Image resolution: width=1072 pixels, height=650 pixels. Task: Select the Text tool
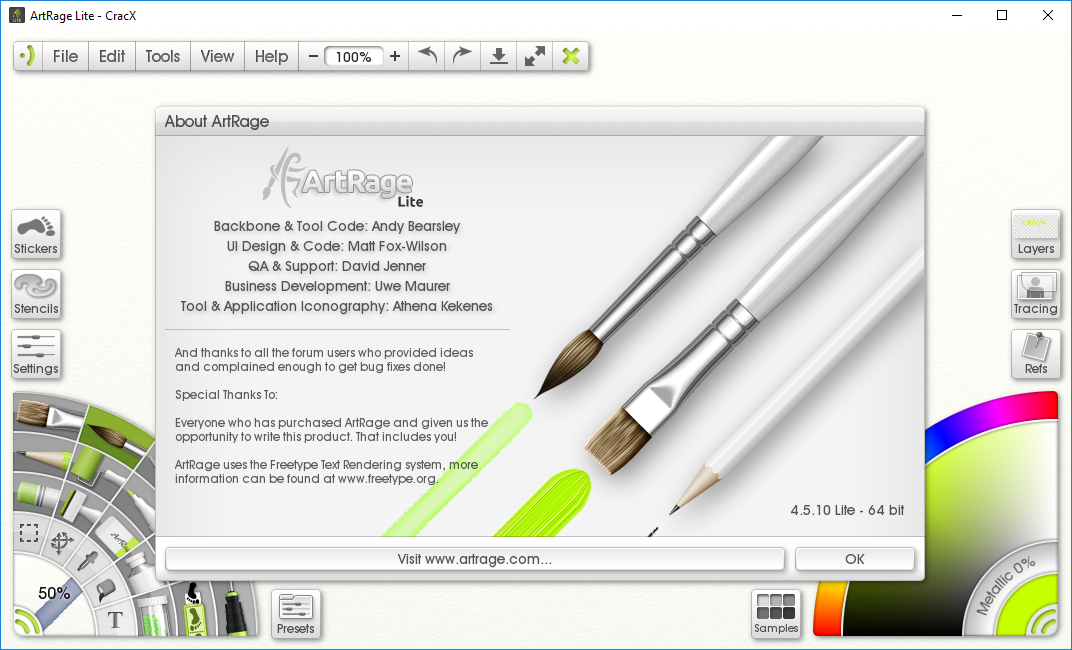coord(115,620)
